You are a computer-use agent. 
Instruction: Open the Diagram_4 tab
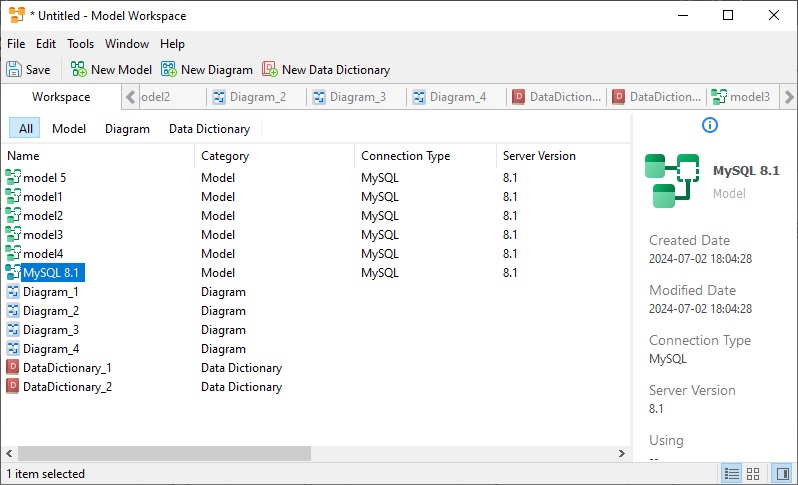point(458,97)
